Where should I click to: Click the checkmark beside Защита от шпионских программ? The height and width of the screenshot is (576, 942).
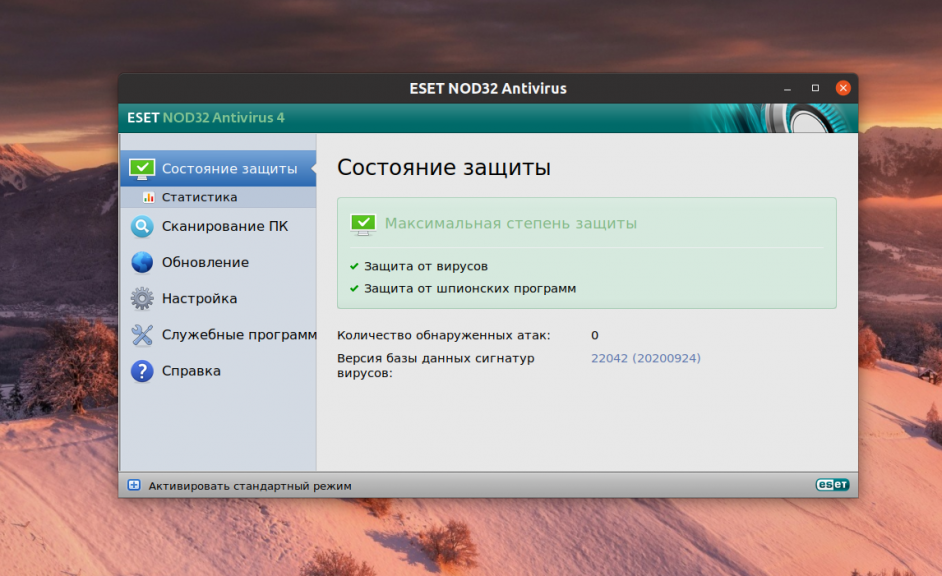(353, 288)
